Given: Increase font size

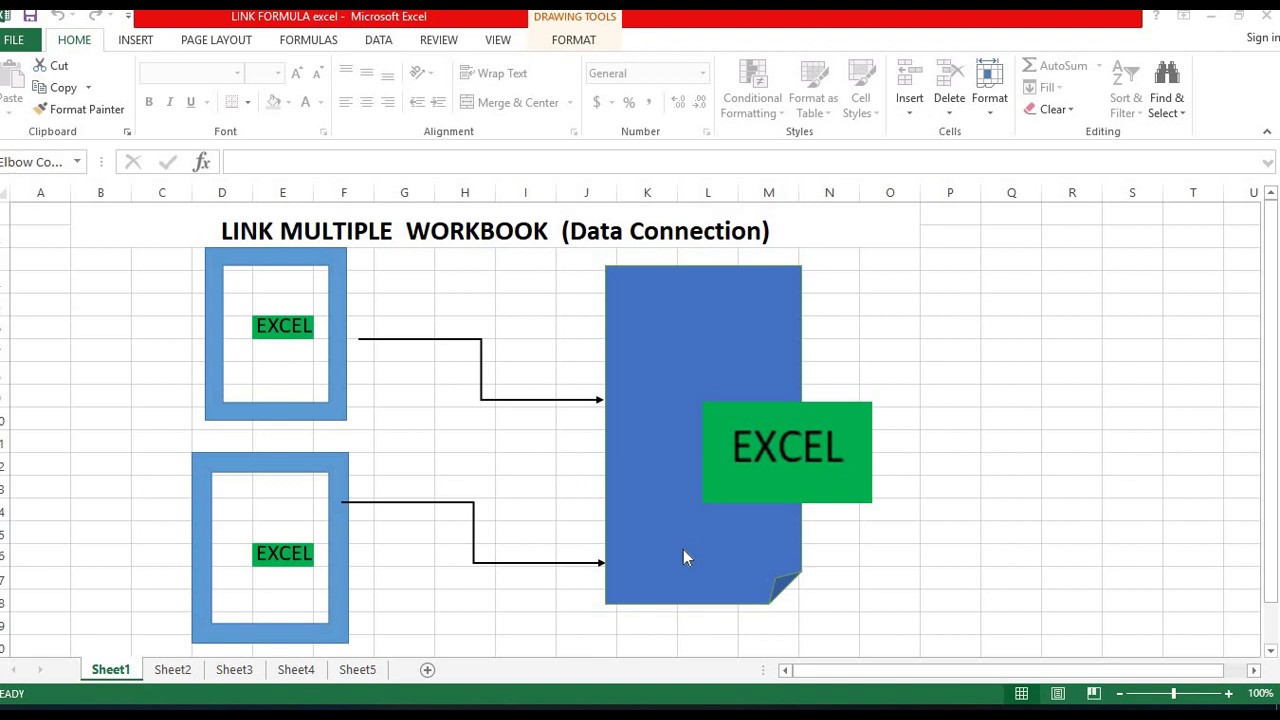Looking at the screenshot, I should pos(298,73).
